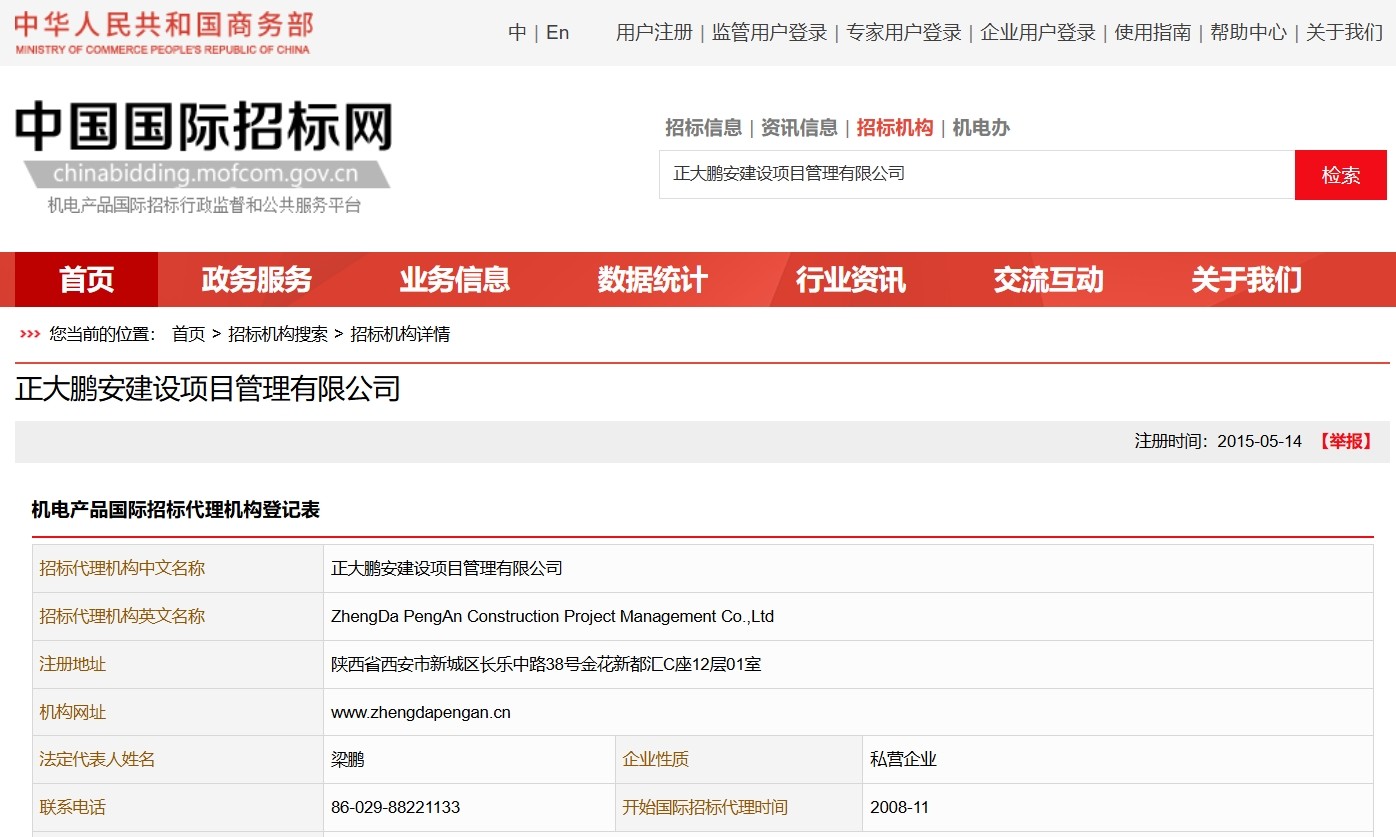
Task: Open the 业务信息 menu
Action: 455,280
